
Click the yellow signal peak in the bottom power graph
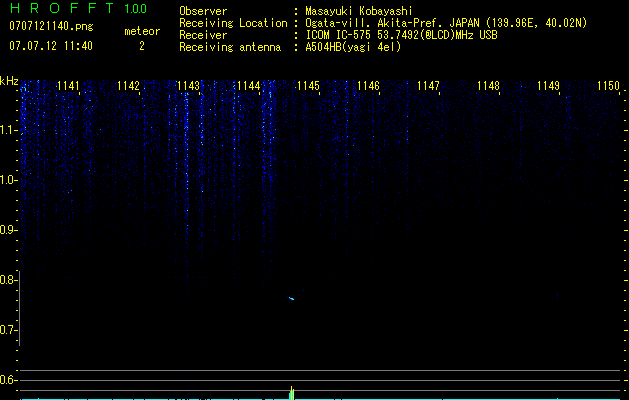click(x=292, y=393)
